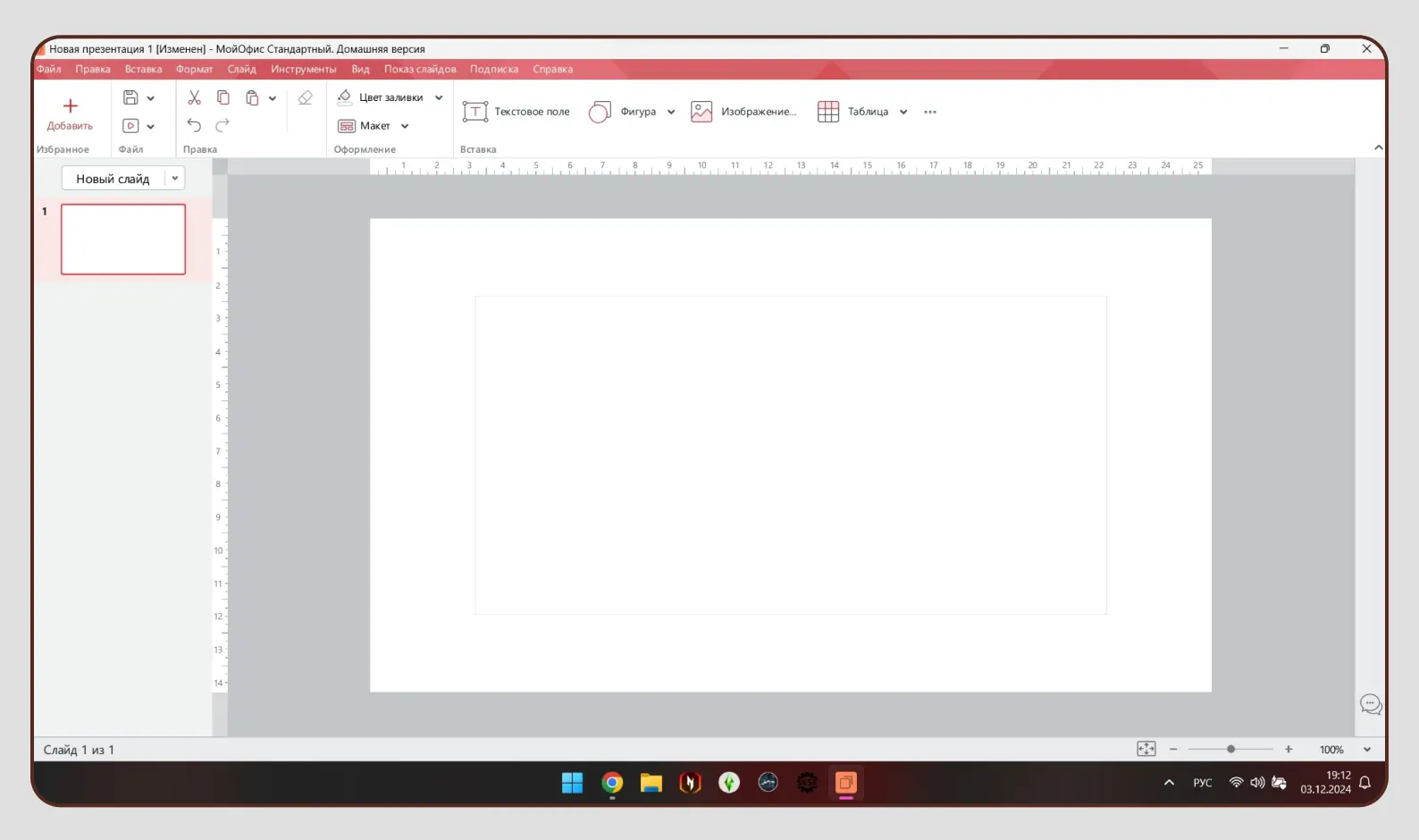Open the Подписка menu

tap(494, 70)
